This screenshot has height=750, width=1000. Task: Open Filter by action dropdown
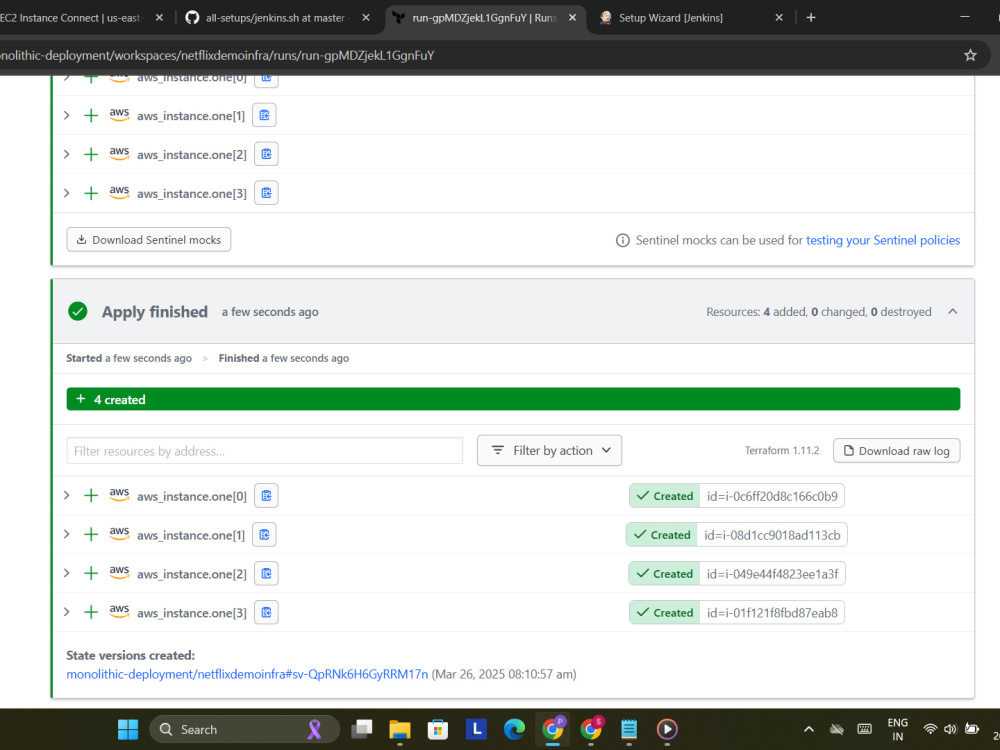pos(549,451)
